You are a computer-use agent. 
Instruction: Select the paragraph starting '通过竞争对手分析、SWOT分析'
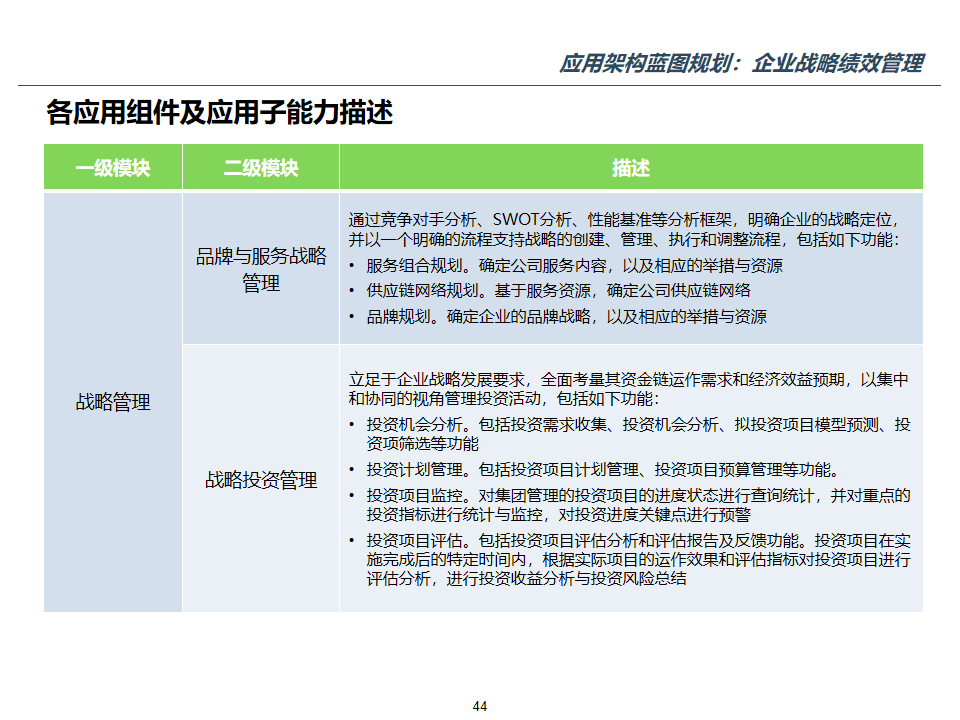tap(624, 229)
